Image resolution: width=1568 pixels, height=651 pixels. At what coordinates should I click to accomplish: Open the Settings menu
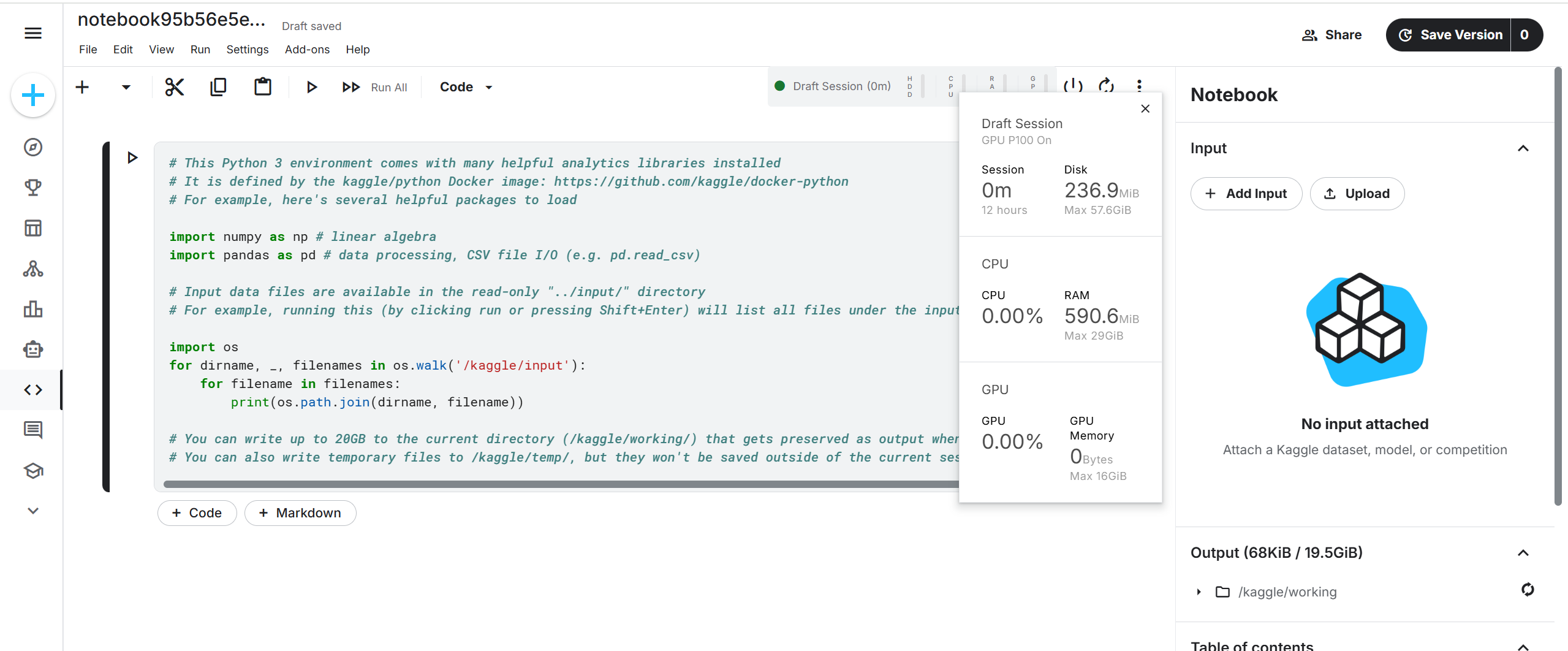247,50
